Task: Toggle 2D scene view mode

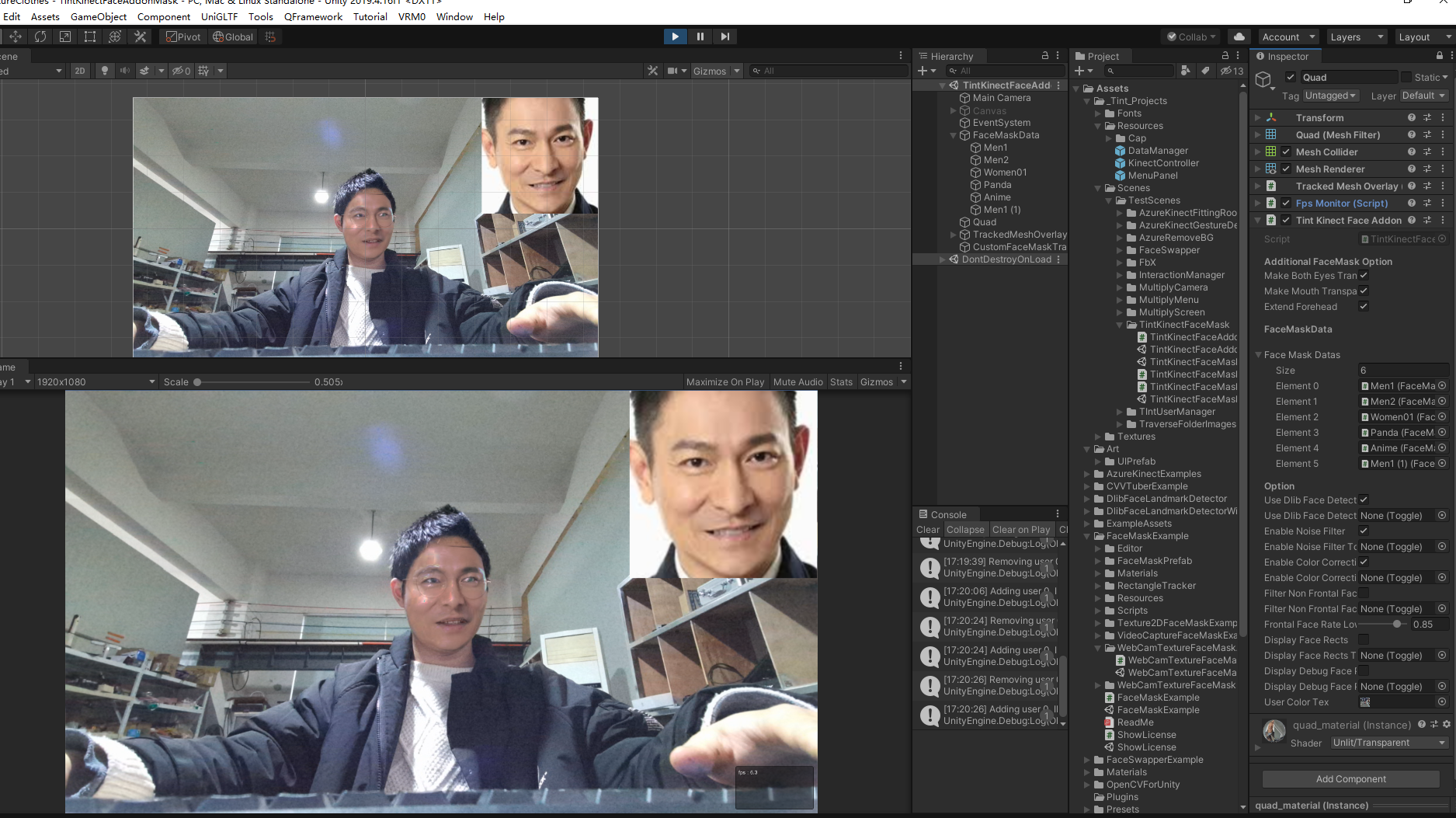Action: 79,71
